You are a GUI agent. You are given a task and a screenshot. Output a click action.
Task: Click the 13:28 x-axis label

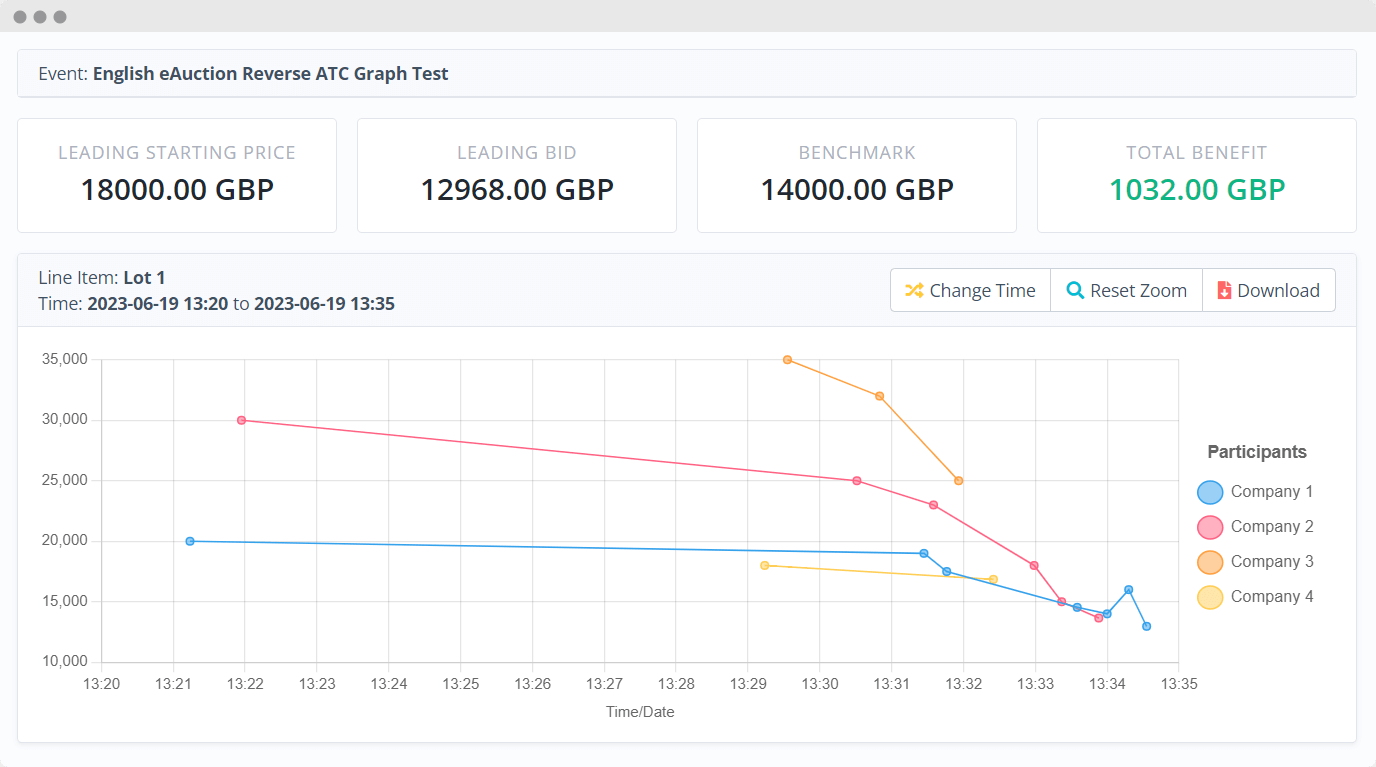[676, 685]
